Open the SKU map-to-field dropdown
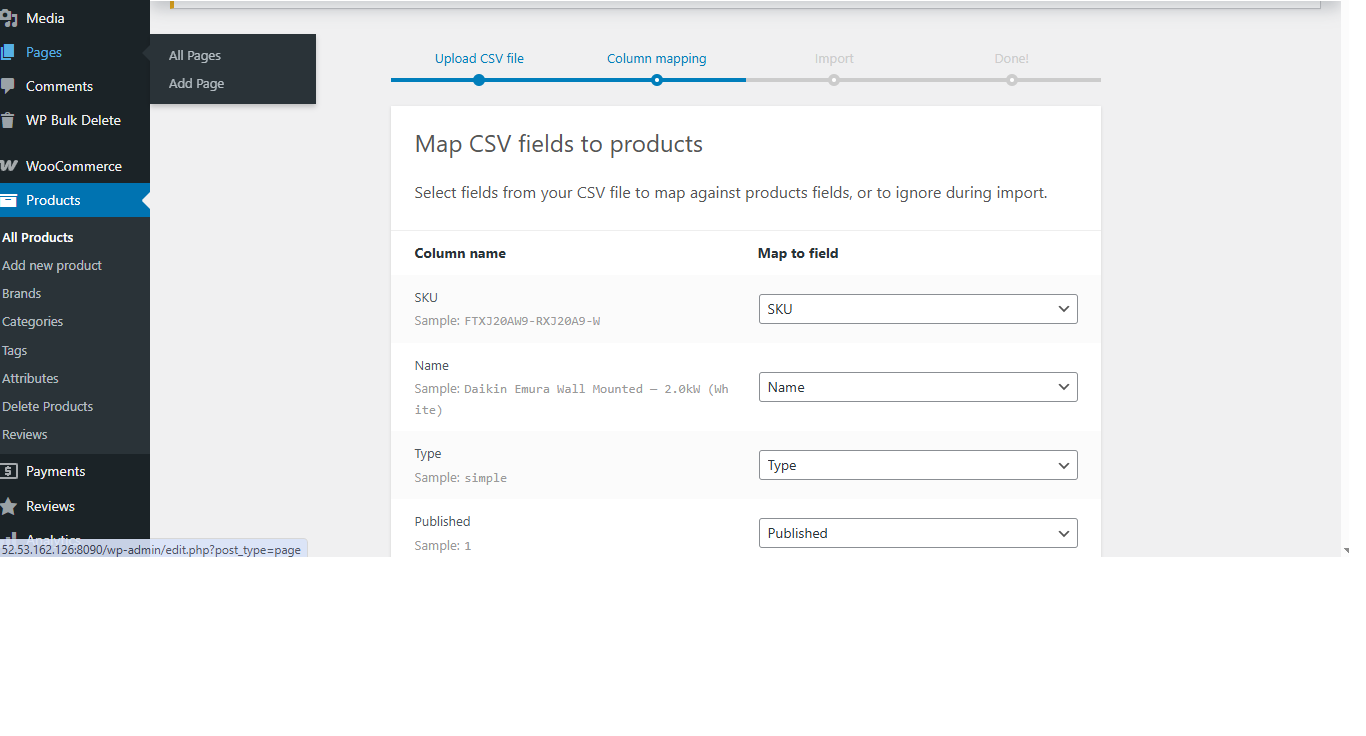Viewport: 1366px width, 736px height. pyautogui.click(x=918, y=309)
